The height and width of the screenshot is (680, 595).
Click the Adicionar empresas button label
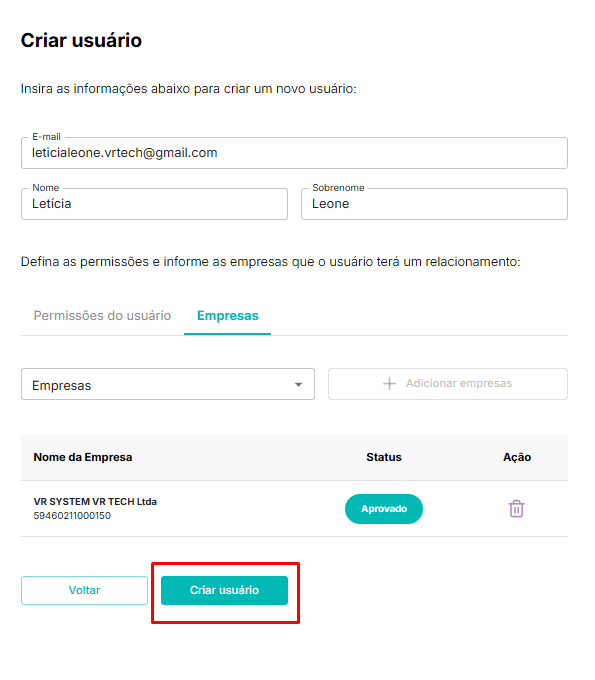tap(459, 383)
